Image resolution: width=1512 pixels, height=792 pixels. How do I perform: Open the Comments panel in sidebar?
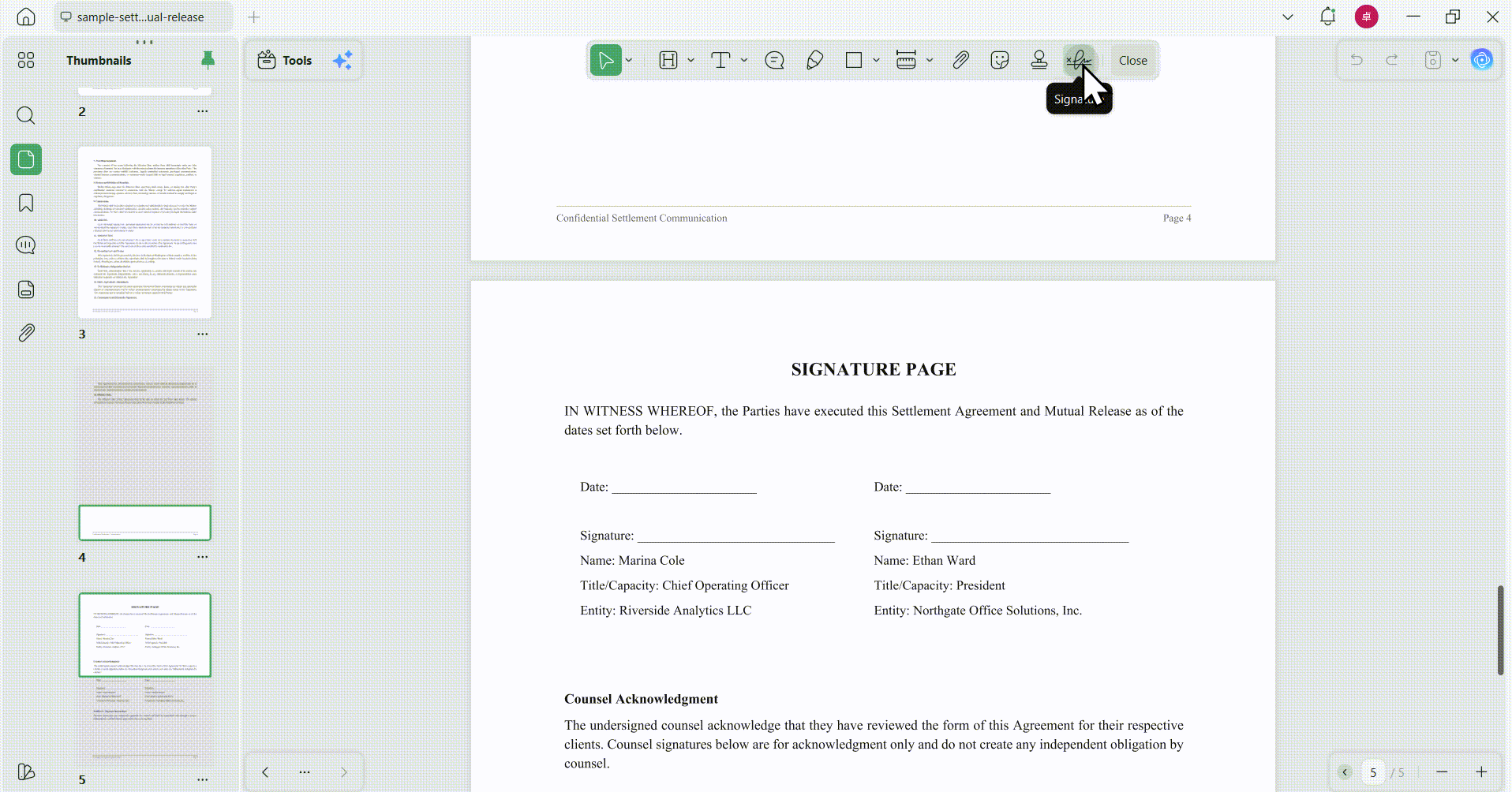(x=26, y=245)
